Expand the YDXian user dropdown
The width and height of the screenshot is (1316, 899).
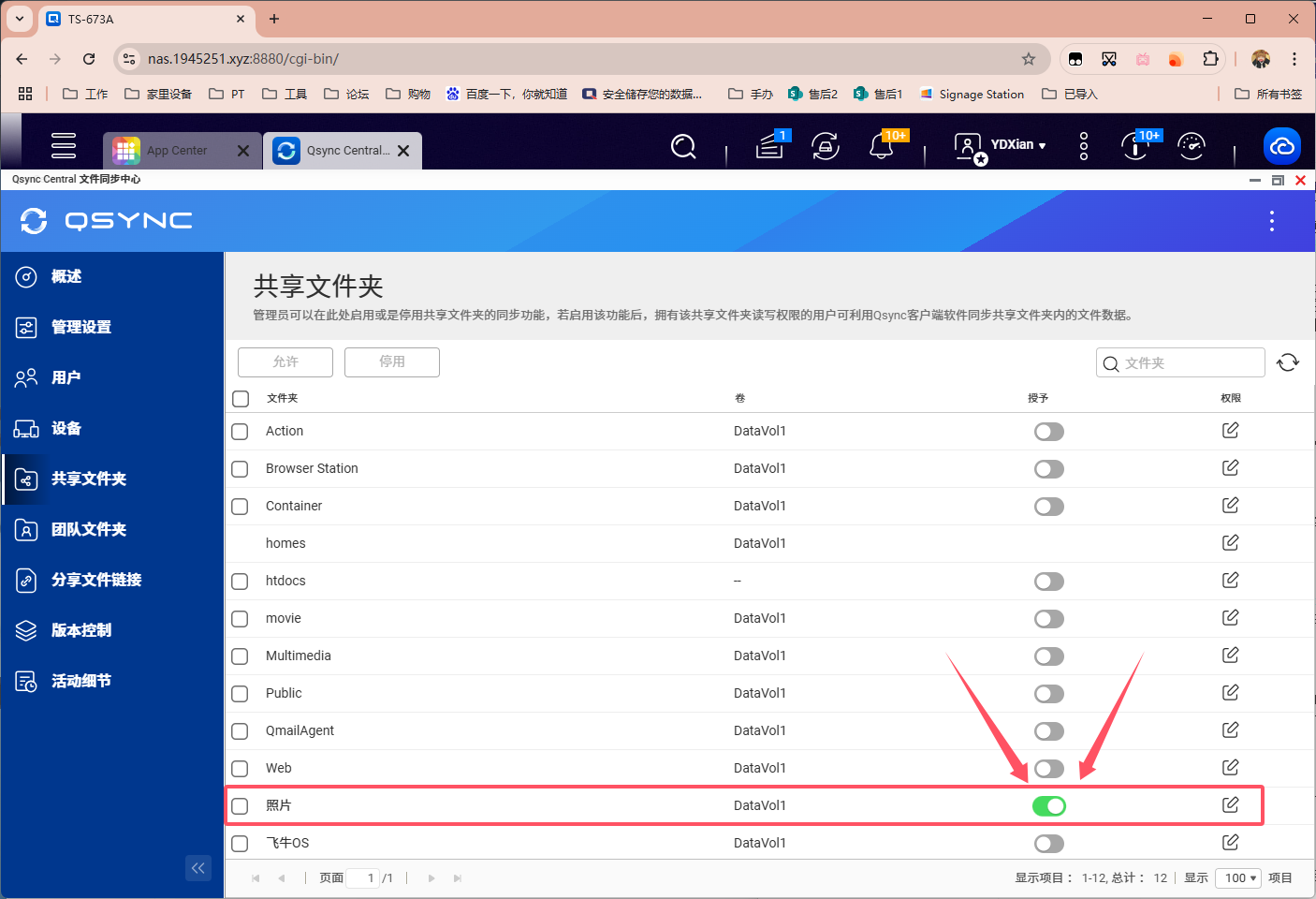click(x=1018, y=145)
